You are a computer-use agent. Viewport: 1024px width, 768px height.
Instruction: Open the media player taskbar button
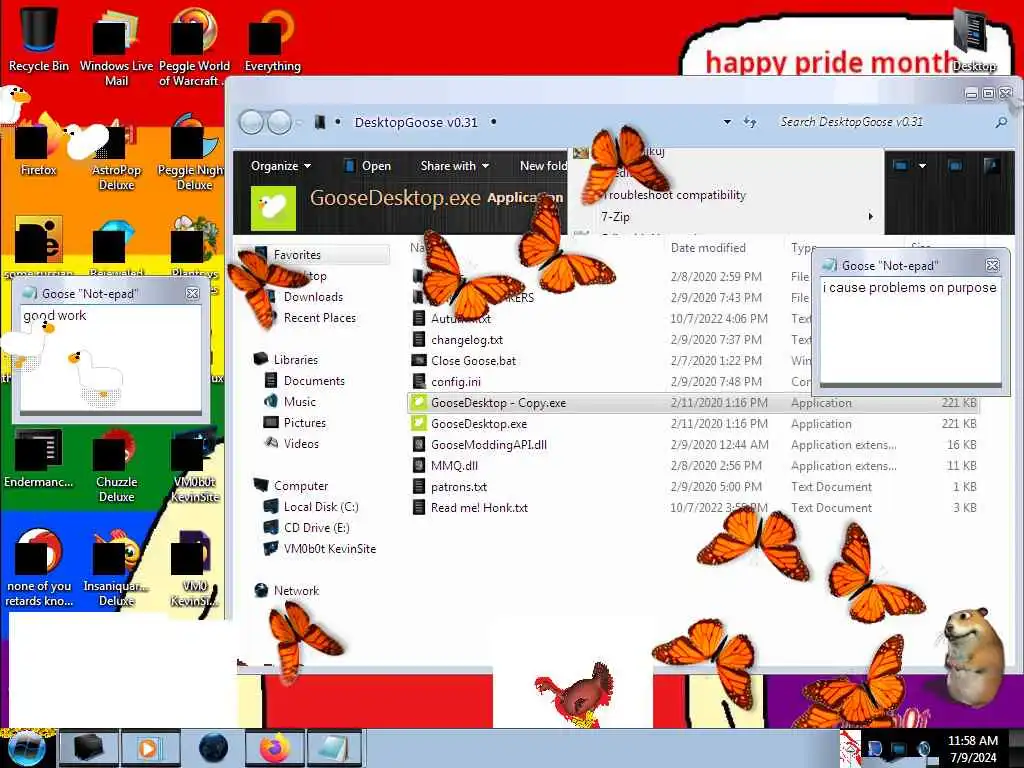coord(150,748)
